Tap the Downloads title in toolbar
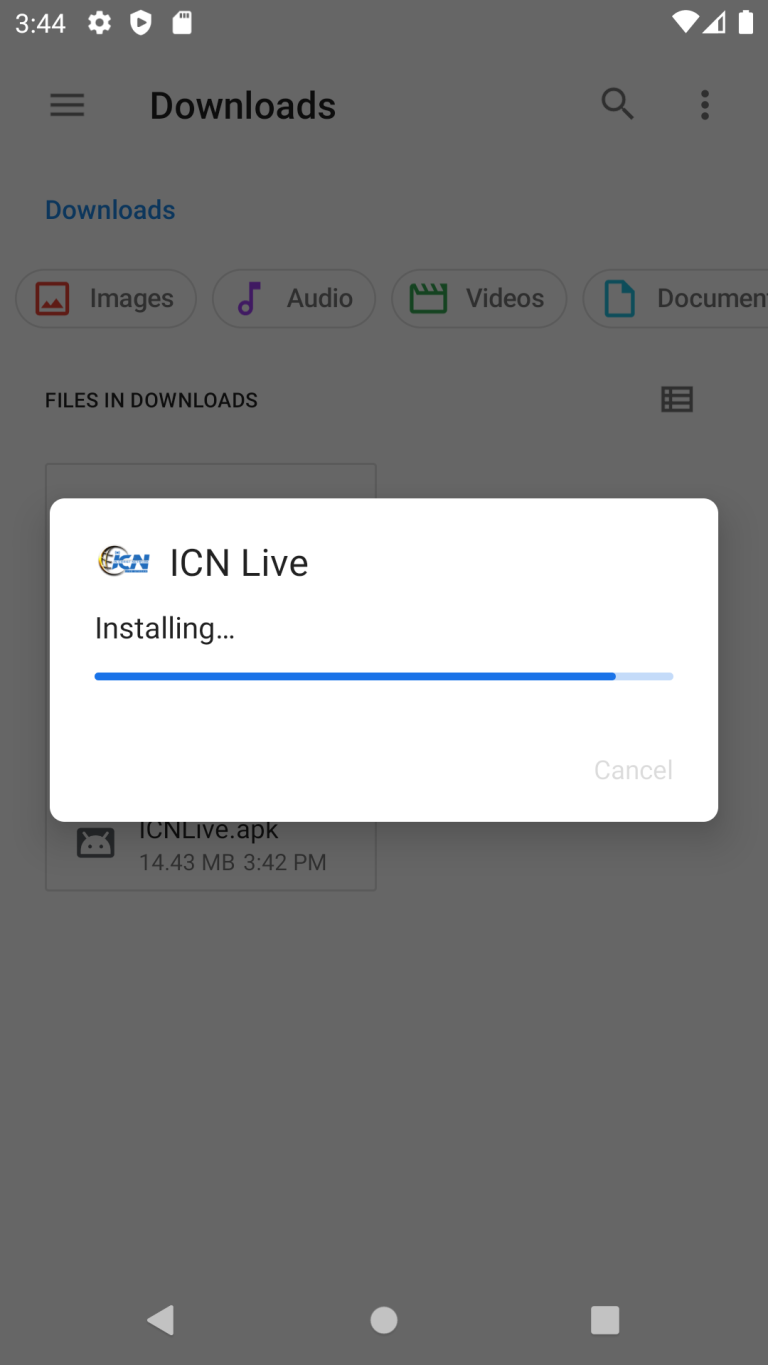 243,105
